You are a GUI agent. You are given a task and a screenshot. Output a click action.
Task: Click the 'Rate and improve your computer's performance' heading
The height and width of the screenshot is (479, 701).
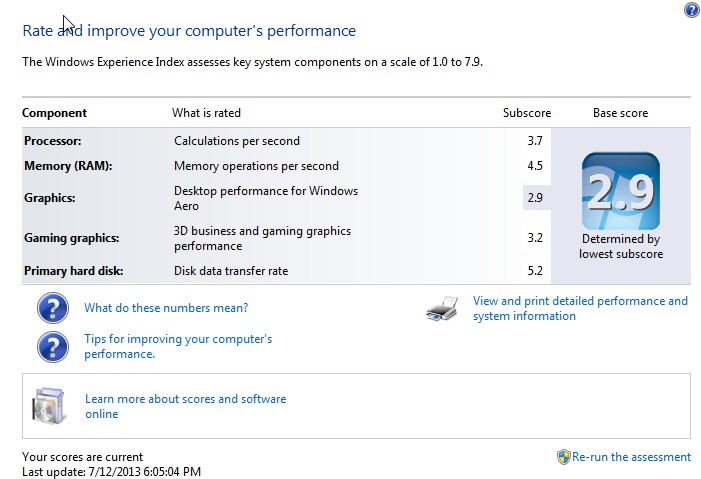pos(189,30)
